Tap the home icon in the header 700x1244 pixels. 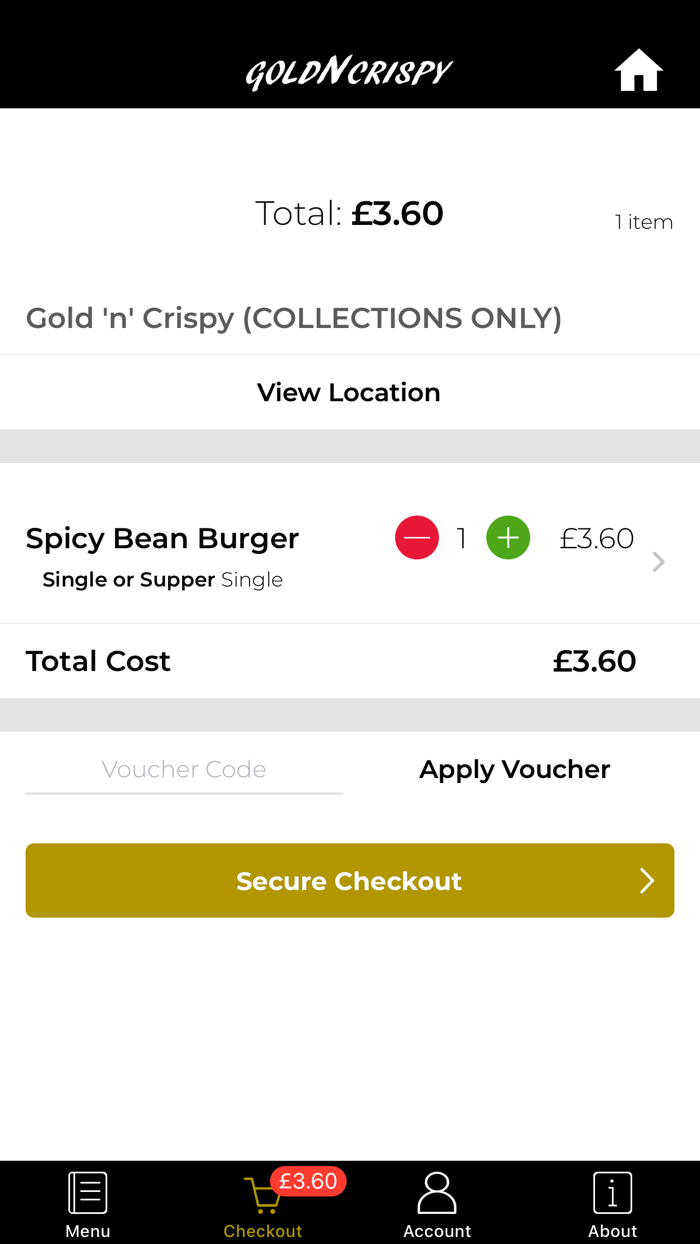point(638,69)
